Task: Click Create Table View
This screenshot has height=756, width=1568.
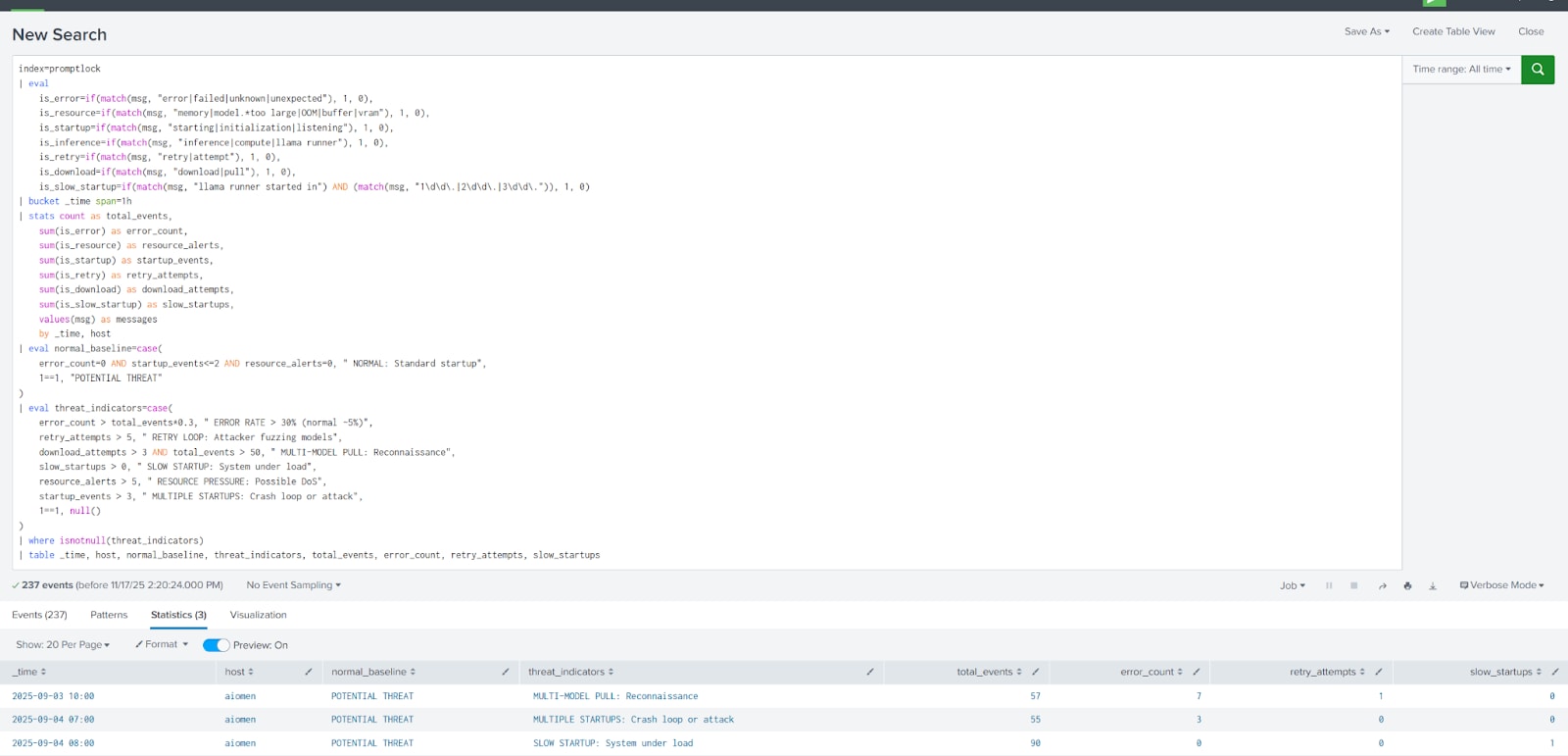Action: tap(1453, 31)
